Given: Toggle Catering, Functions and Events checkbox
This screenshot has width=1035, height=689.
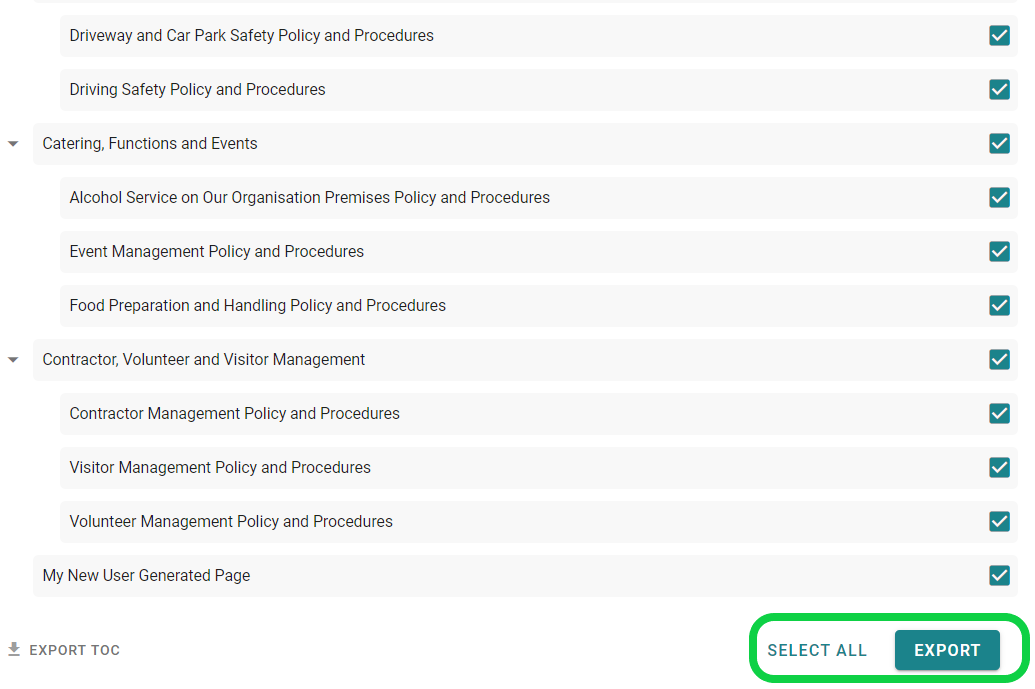Looking at the screenshot, I should [x=999, y=144].
